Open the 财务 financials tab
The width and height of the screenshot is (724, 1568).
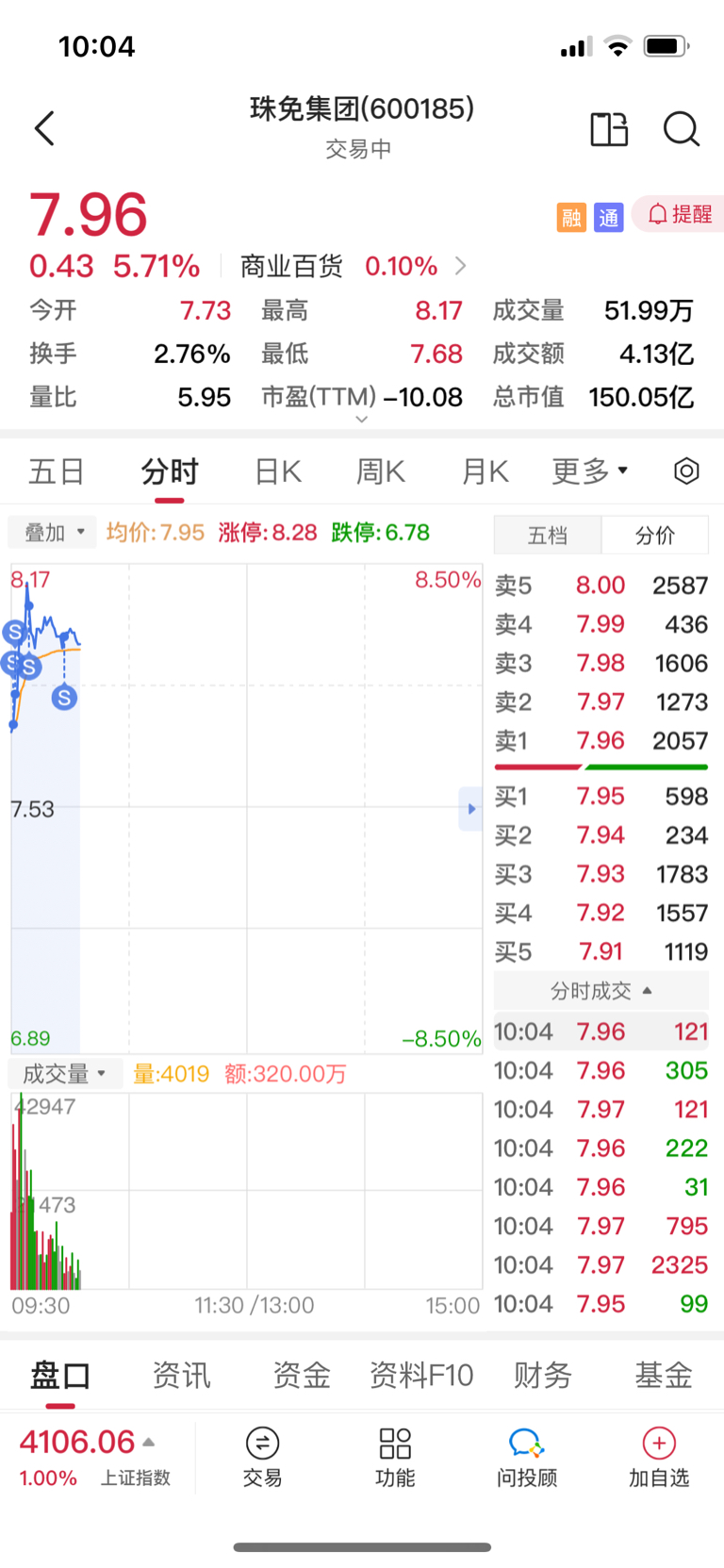543,1376
